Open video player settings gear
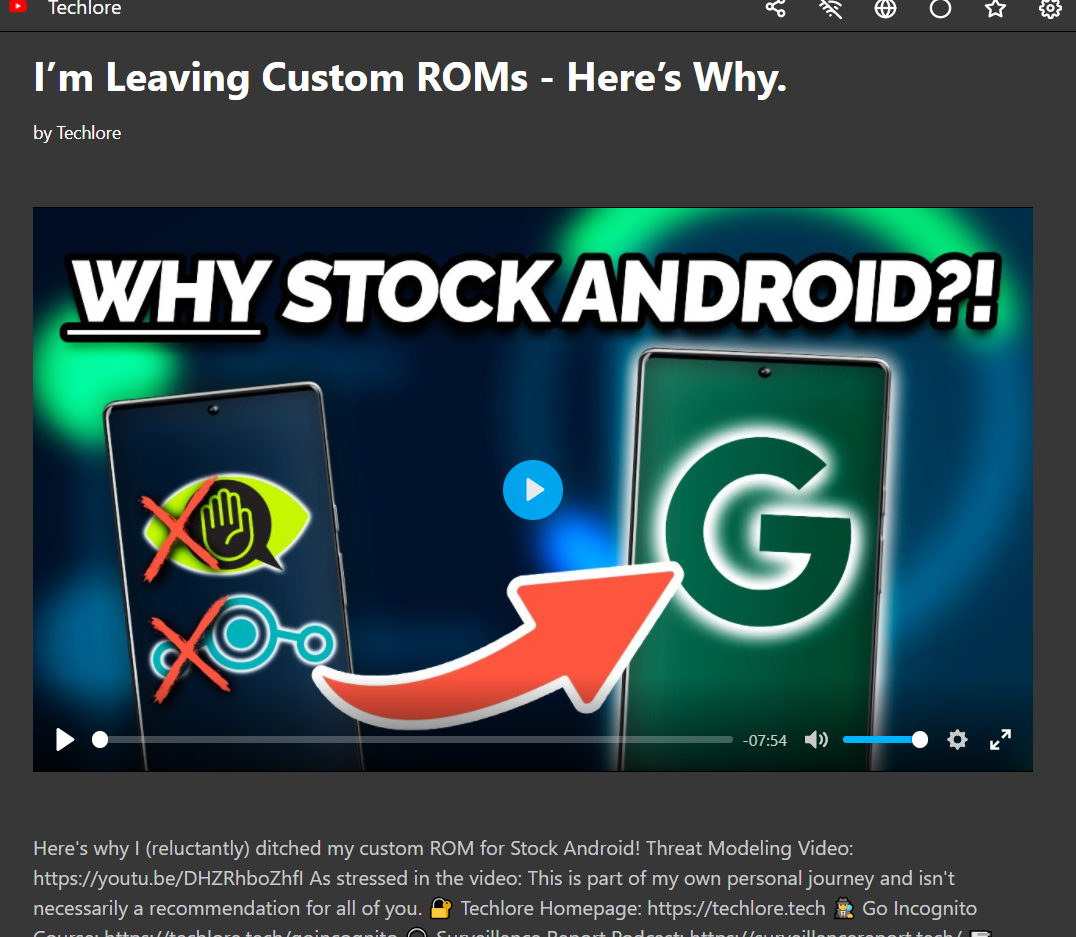The height and width of the screenshot is (937, 1076). point(957,740)
